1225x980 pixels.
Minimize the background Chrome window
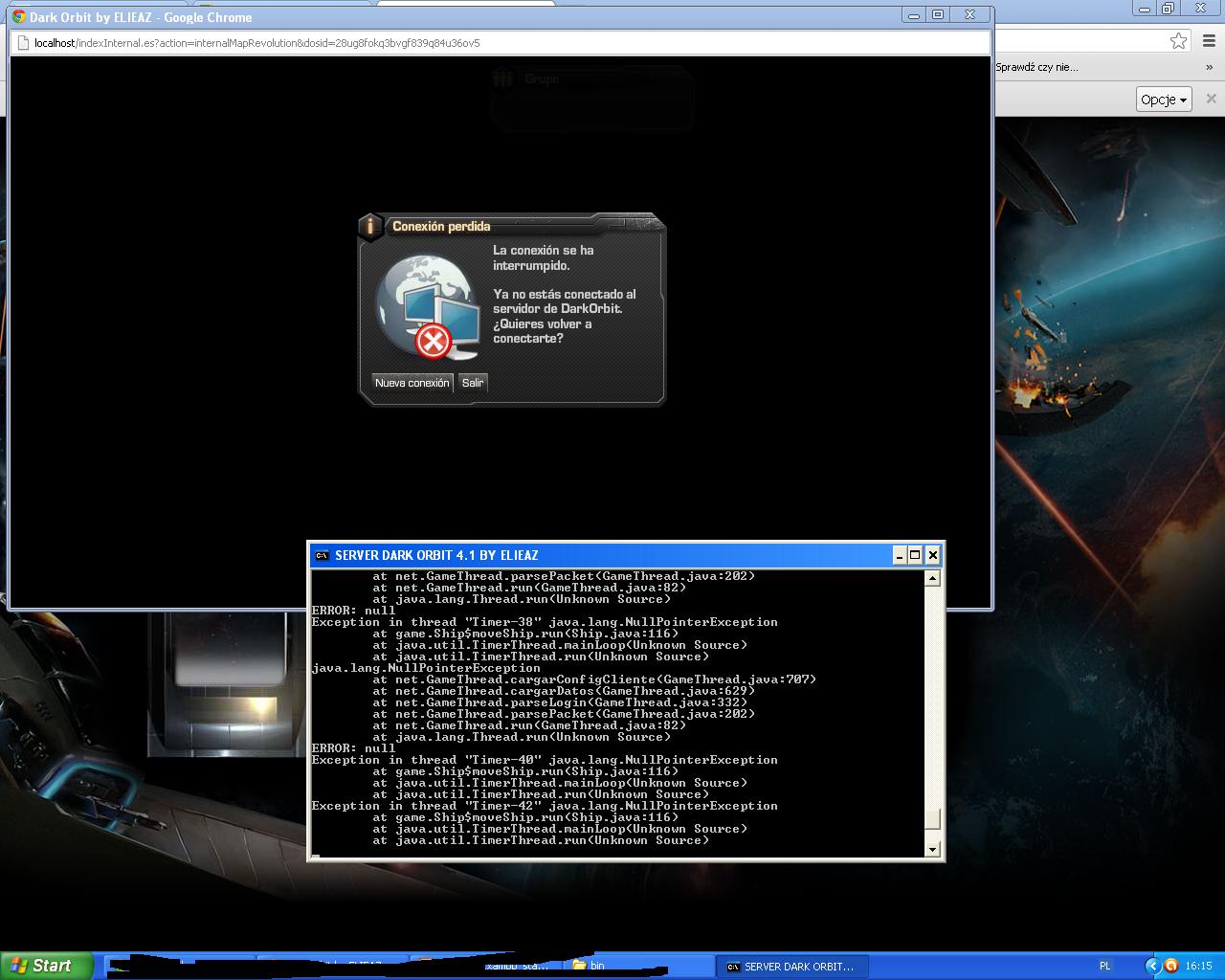click(1145, 9)
